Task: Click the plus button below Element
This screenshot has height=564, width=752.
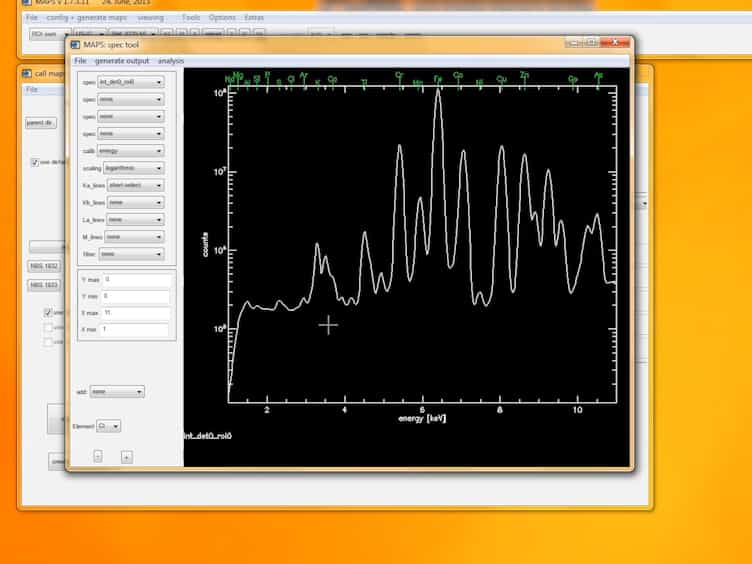Action: coord(127,457)
